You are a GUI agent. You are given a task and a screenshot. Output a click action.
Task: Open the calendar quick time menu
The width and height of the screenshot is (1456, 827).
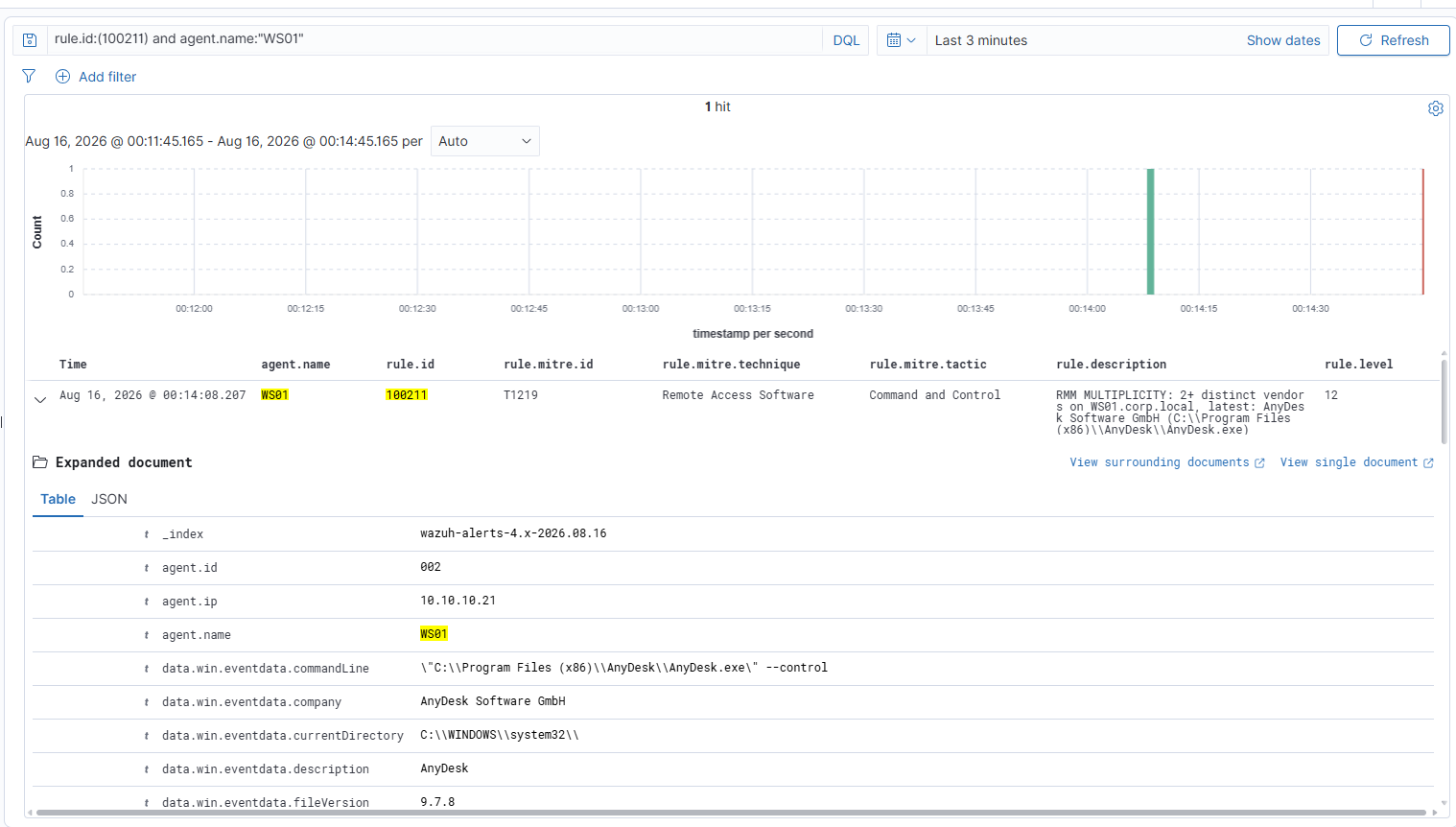[902, 40]
